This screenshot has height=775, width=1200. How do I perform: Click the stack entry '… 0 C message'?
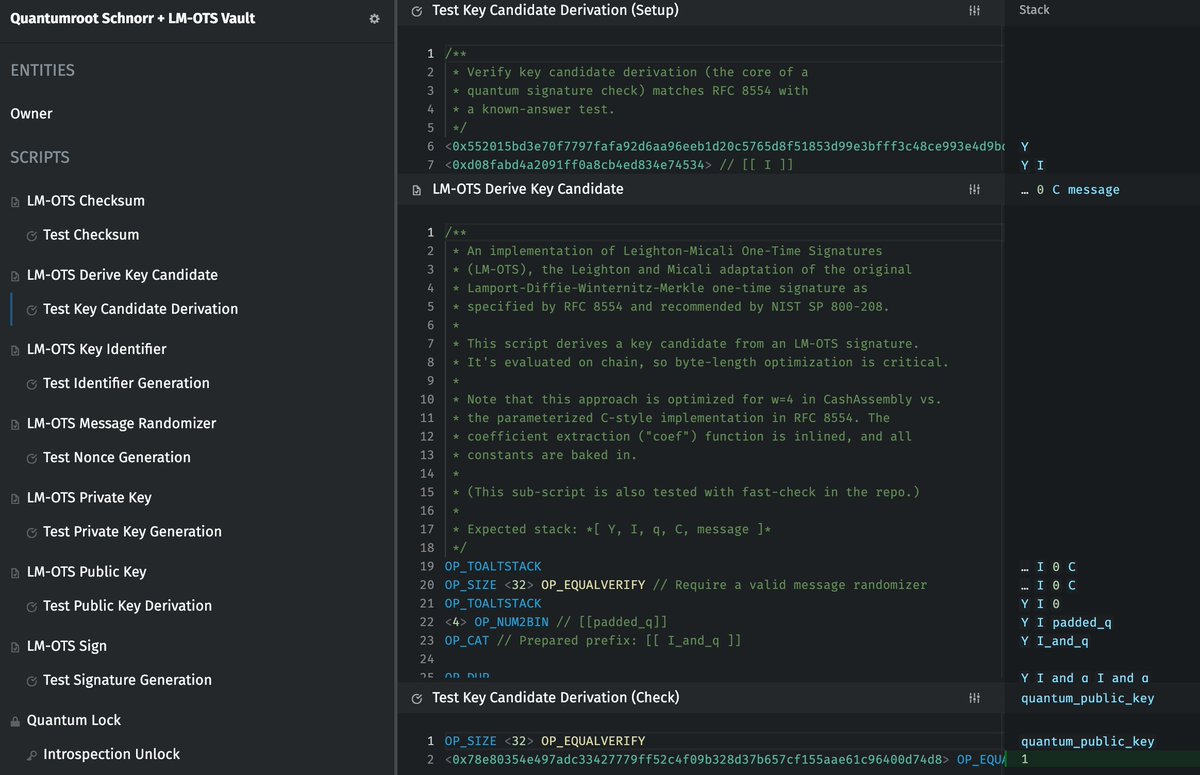click(x=1070, y=190)
